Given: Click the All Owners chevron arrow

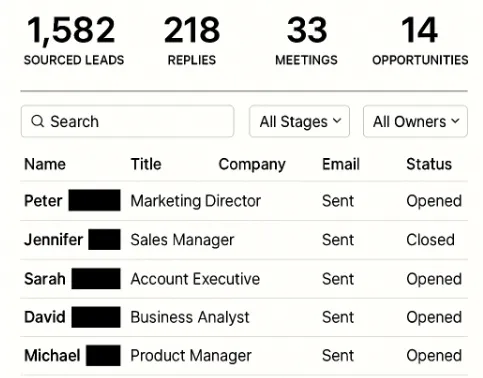Looking at the screenshot, I should pyautogui.click(x=455, y=121).
